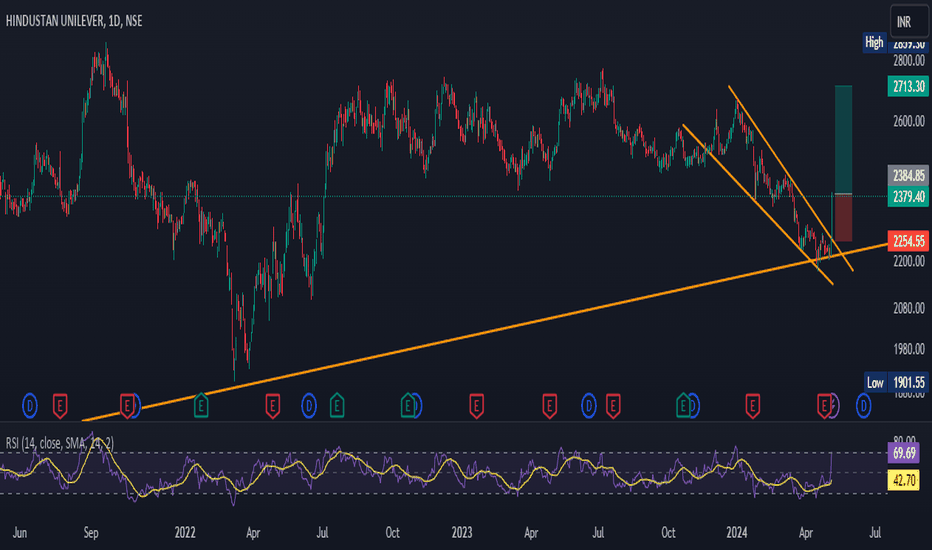
Task: Open the green earnings marker near October 2023
Action: click(x=683, y=406)
